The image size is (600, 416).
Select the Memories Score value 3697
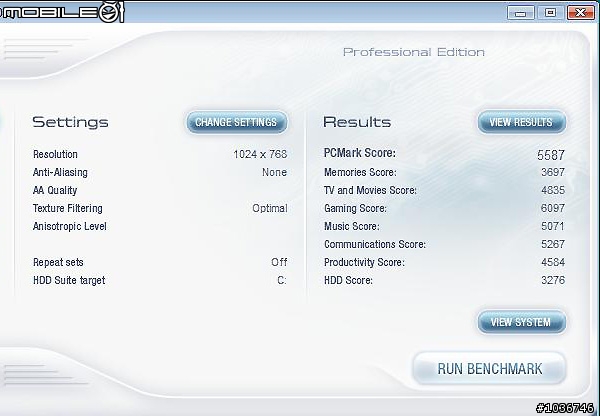click(x=553, y=172)
